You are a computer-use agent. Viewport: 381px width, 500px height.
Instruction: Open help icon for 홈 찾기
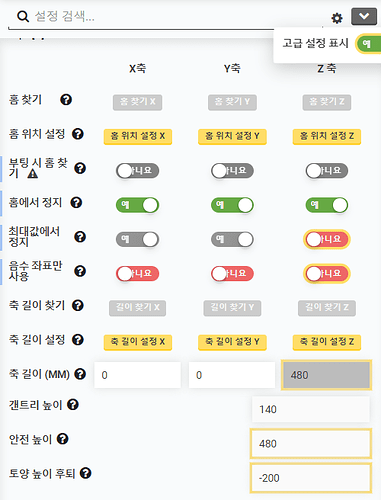point(66,99)
